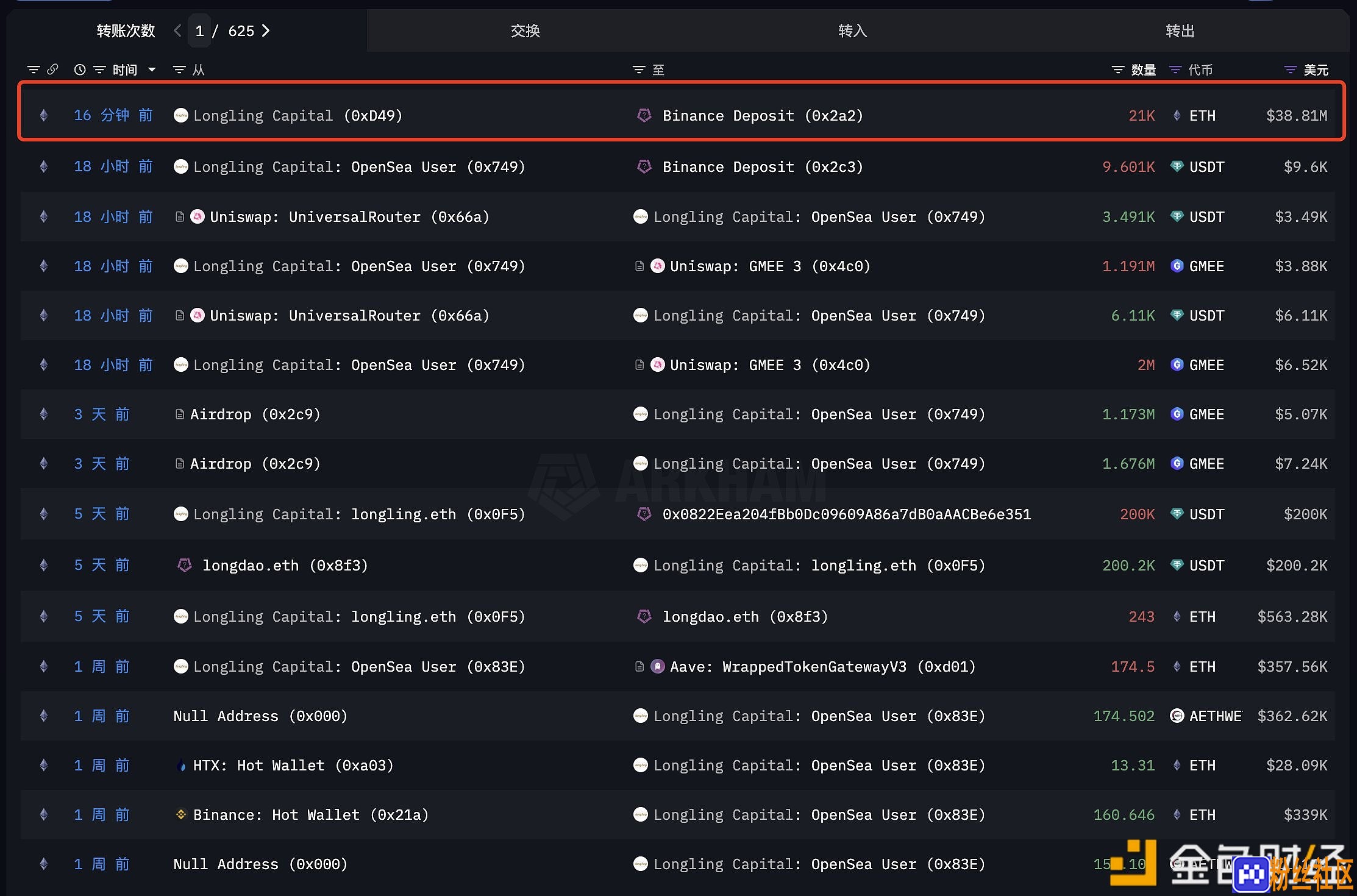
Task: Open OpenSea User (0x83E) sender in $357.56K row
Action: click(359, 666)
